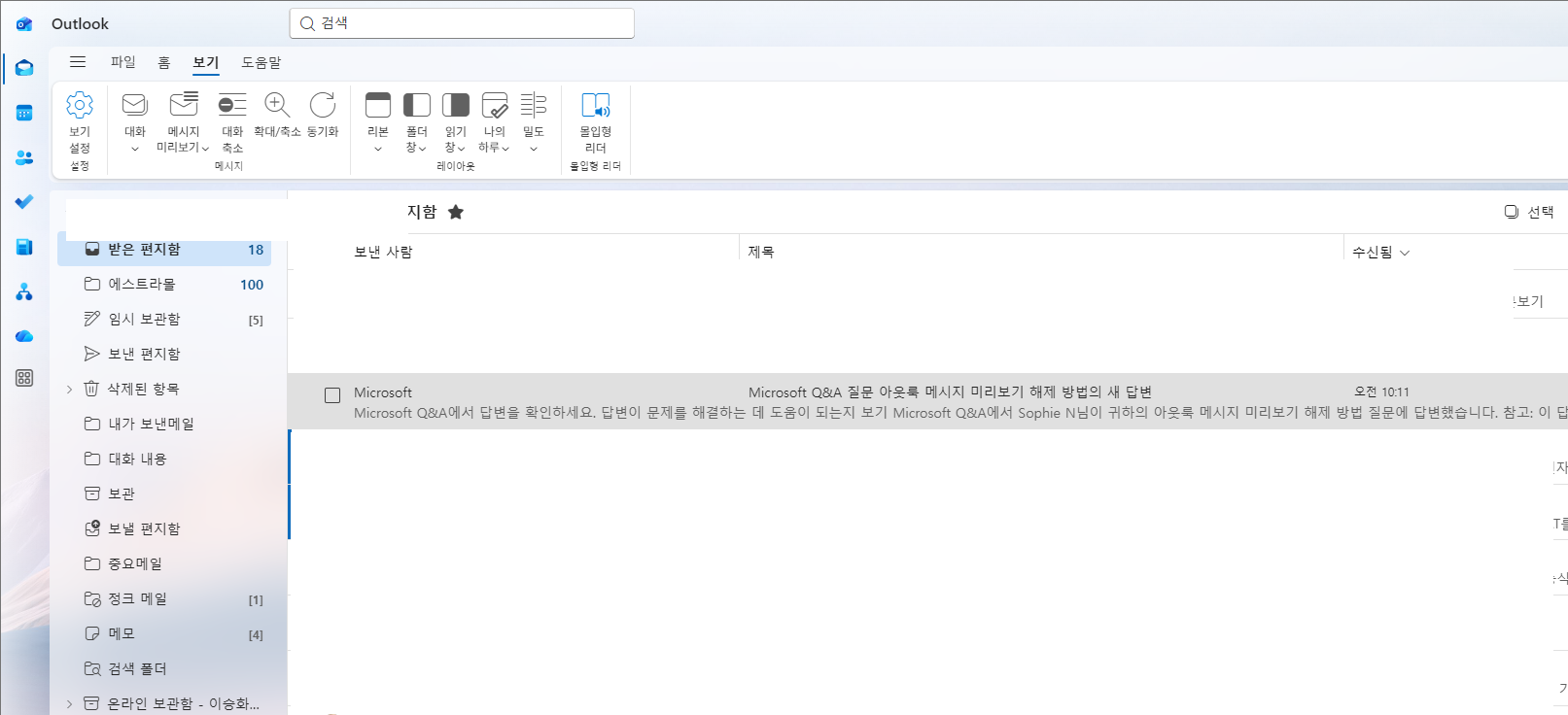Open the Calendar app in the sidebar
This screenshot has height=715, width=1568.
[x=24, y=113]
